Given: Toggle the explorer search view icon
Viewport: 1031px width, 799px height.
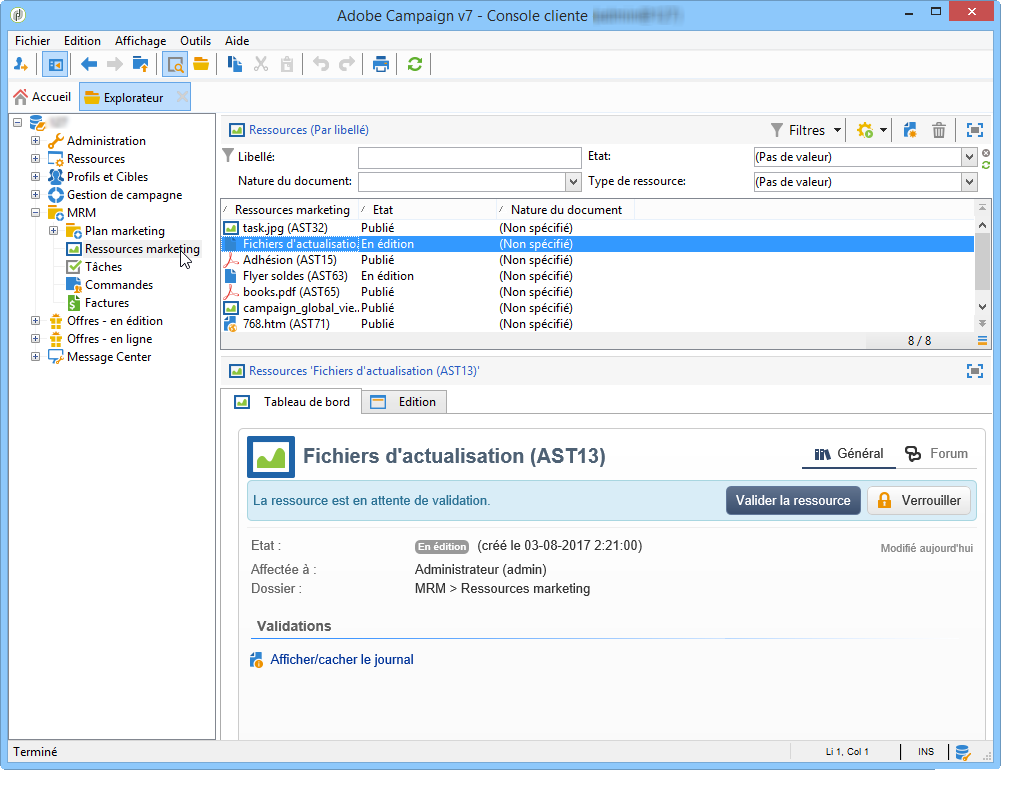Looking at the screenshot, I should point(174,64).
